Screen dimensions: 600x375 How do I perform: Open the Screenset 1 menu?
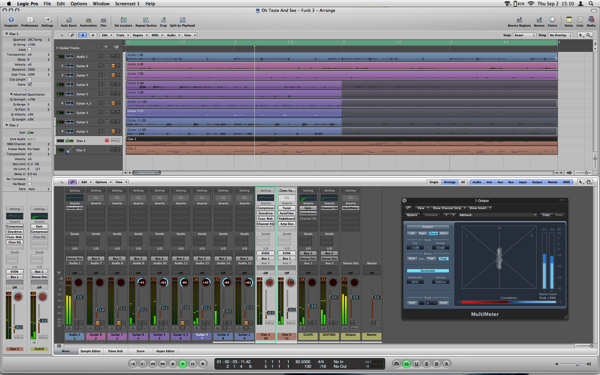pyautogui.click(x=127, y=3)
